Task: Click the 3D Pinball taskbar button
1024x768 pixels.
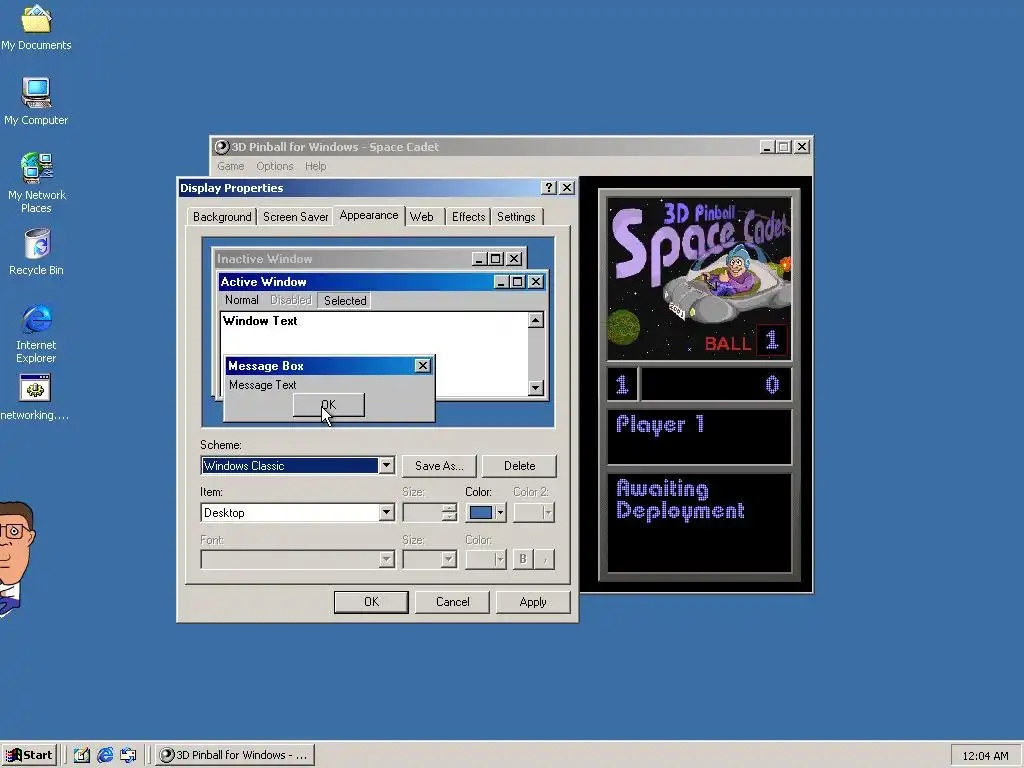Action: click(235, 755)
